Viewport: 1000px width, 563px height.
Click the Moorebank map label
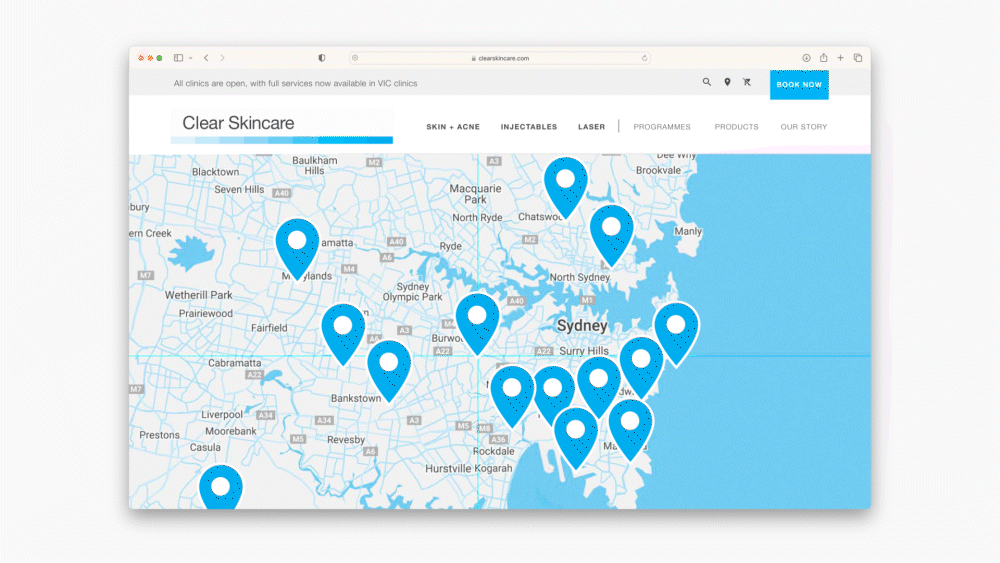pyautogui.click(x=231, y=431)
